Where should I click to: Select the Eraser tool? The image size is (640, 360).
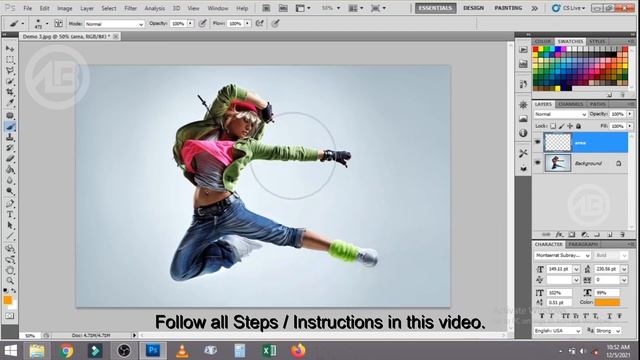10,159
